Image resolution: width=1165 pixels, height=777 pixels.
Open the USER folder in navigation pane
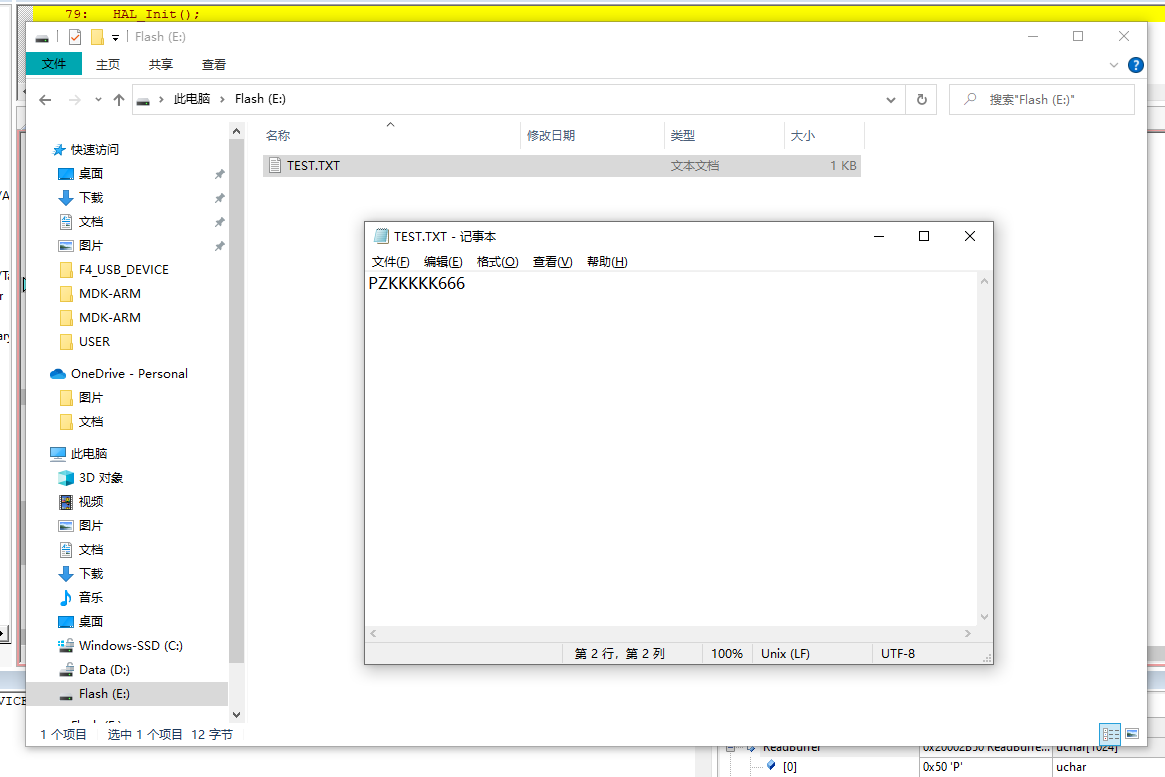pyautogui.click(x=94, y=342)
